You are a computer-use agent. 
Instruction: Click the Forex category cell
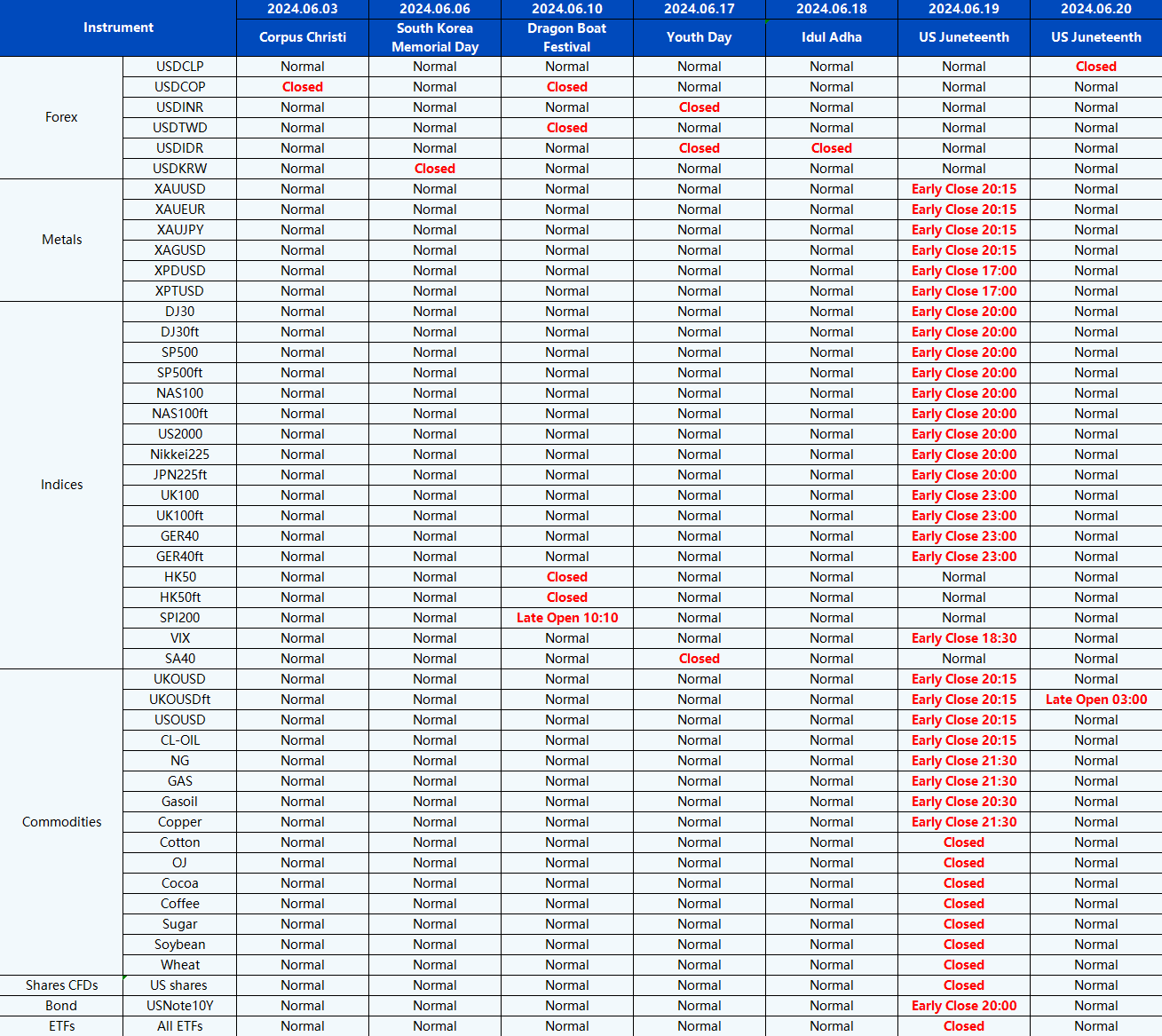click(61, 117)
